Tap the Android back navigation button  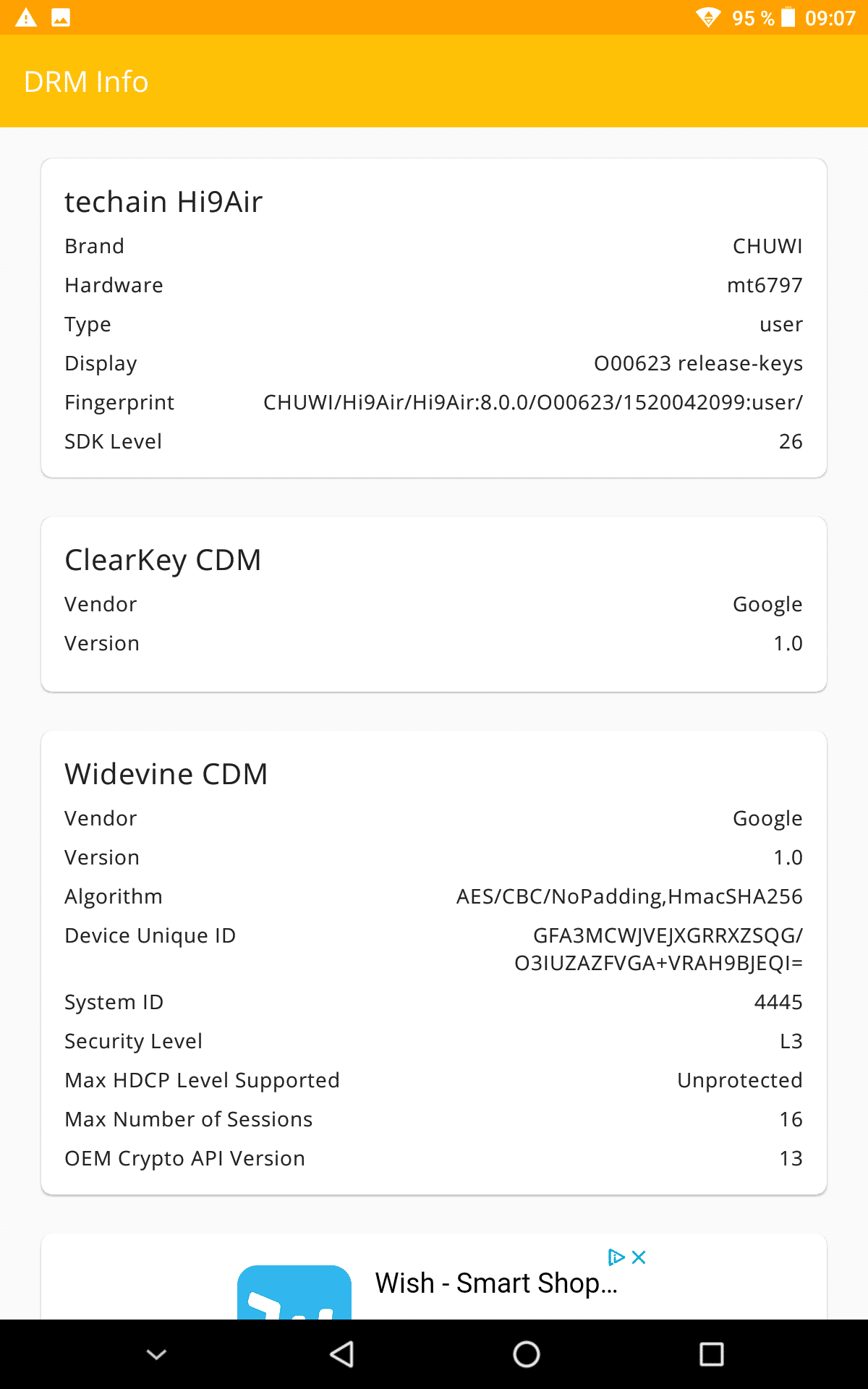coord(341,1354)
